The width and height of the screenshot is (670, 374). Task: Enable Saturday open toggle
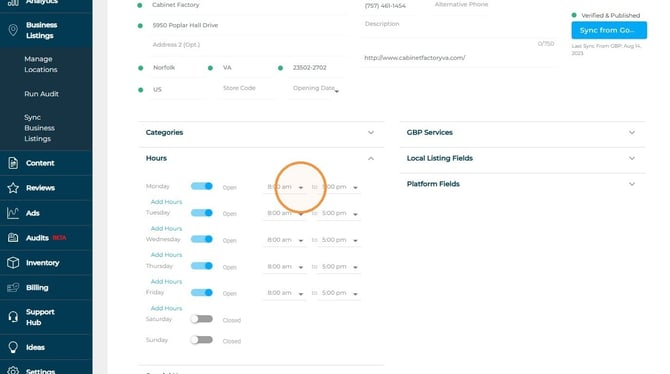202,319
